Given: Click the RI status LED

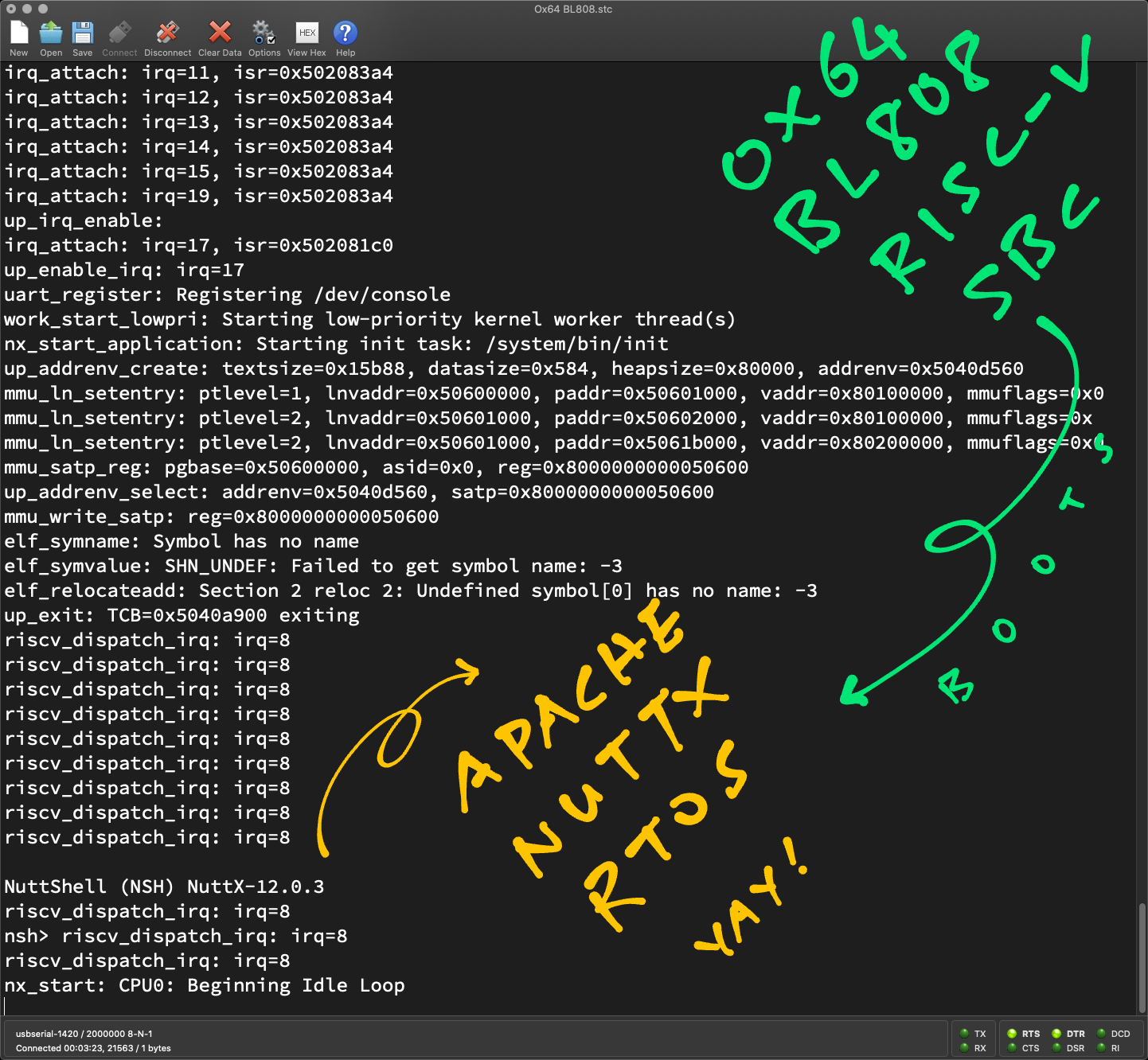Looking at the screenshot, I should point(1101,1047).
